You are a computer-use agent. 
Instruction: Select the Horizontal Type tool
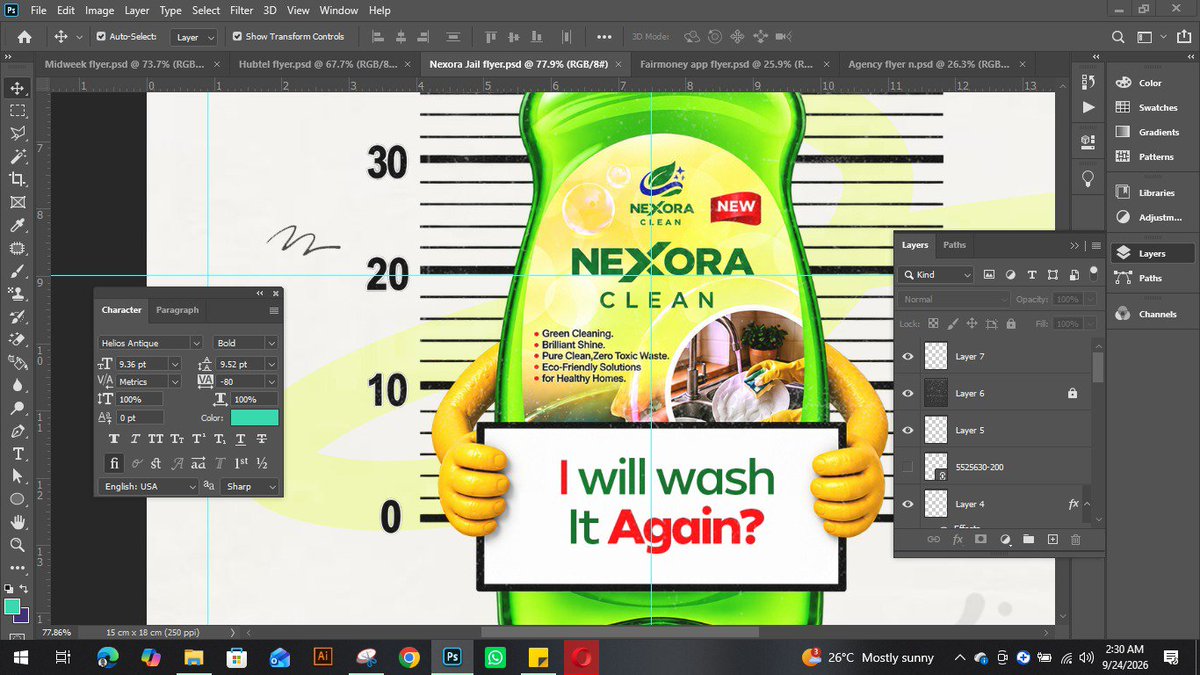[17, 455]
